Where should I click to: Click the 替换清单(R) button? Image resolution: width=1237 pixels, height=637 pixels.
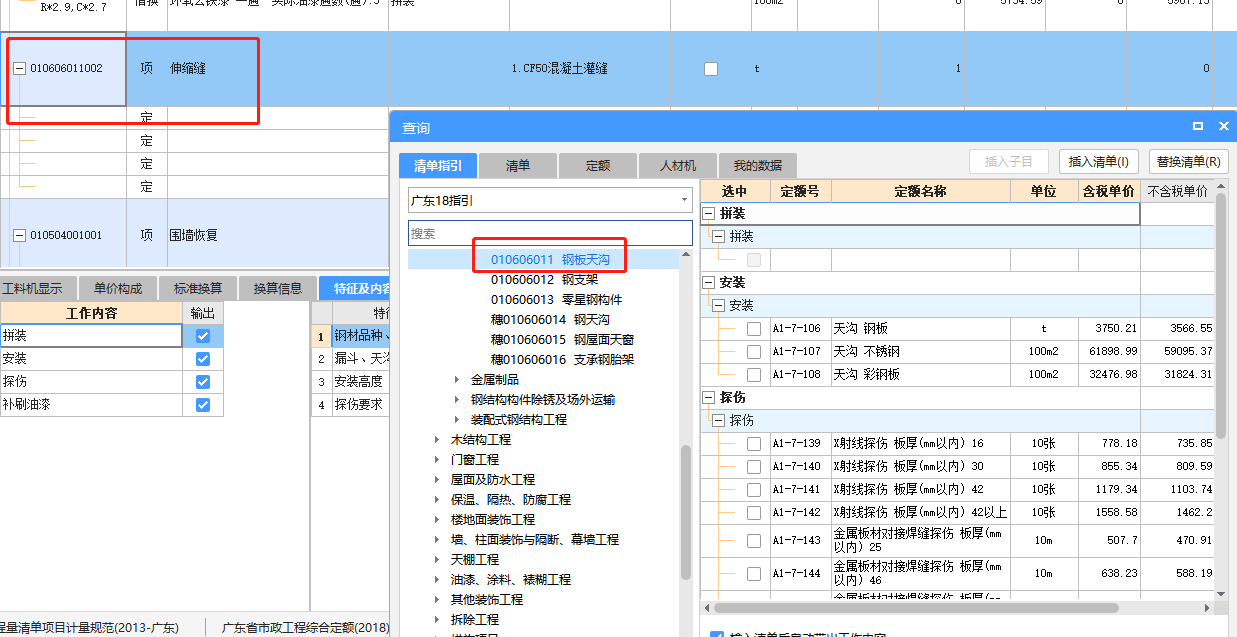point(1188,162)
